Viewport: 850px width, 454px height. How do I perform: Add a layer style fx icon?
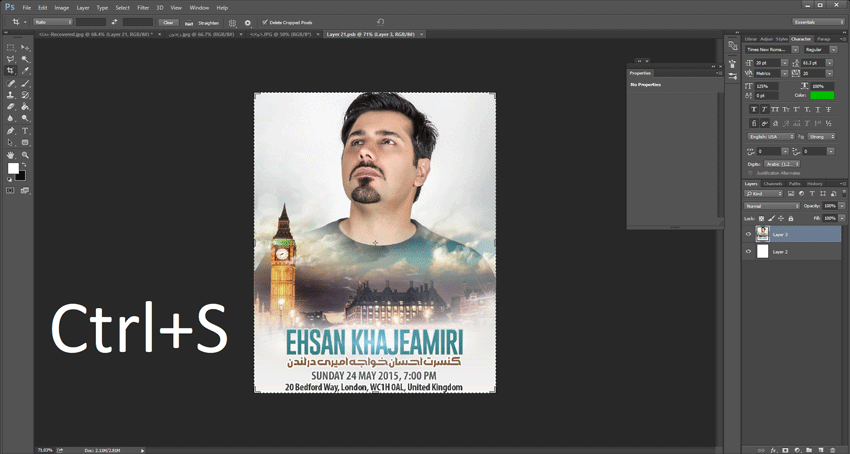pyautogui.click(x=774, y=450)
